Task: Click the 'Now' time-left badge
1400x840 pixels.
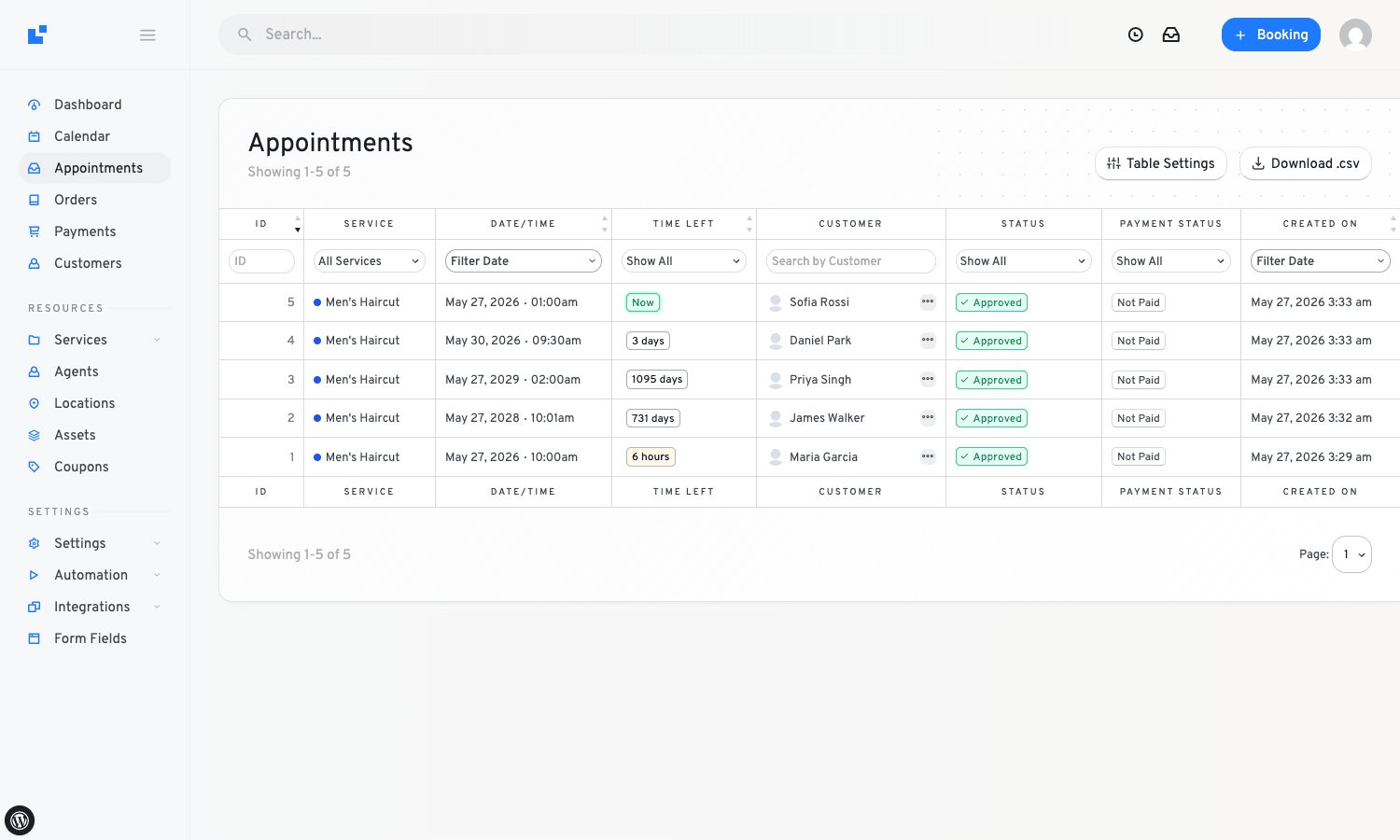Action: (643, 302)
